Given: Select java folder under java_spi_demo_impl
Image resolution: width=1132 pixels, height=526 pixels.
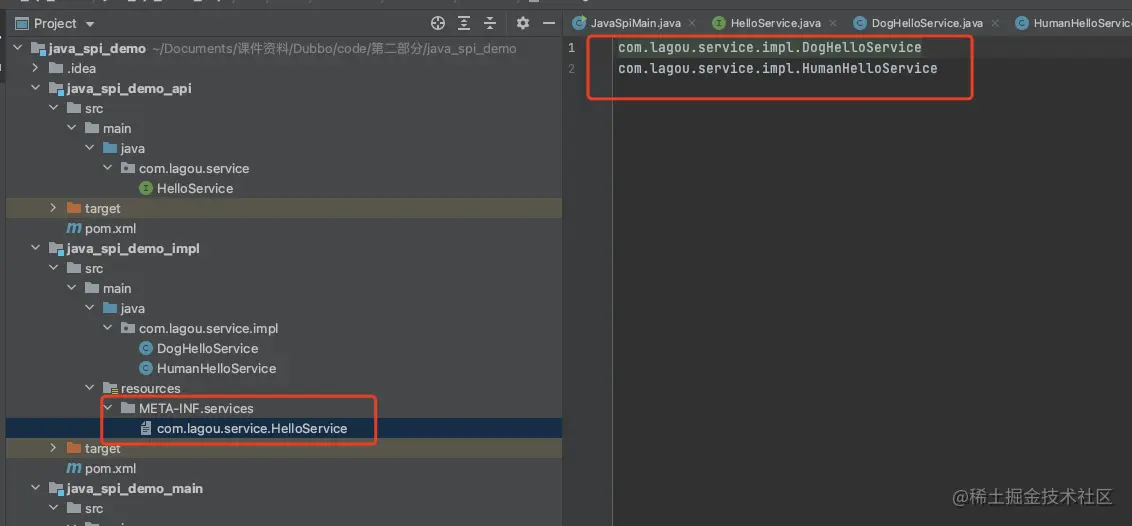Looking at the screenshot, I should (x=133, y=309).
